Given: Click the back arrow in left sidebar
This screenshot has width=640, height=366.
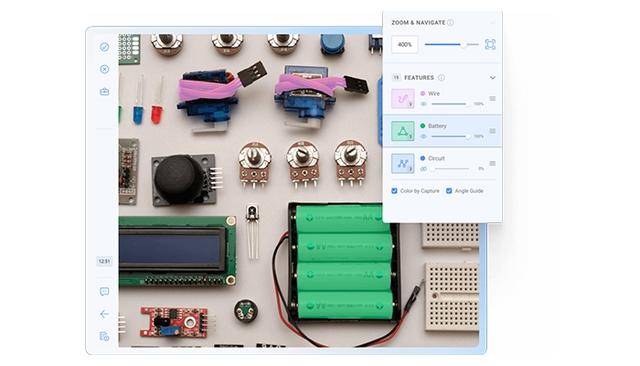Looking at the screenshot, I should tap(104, 314).
